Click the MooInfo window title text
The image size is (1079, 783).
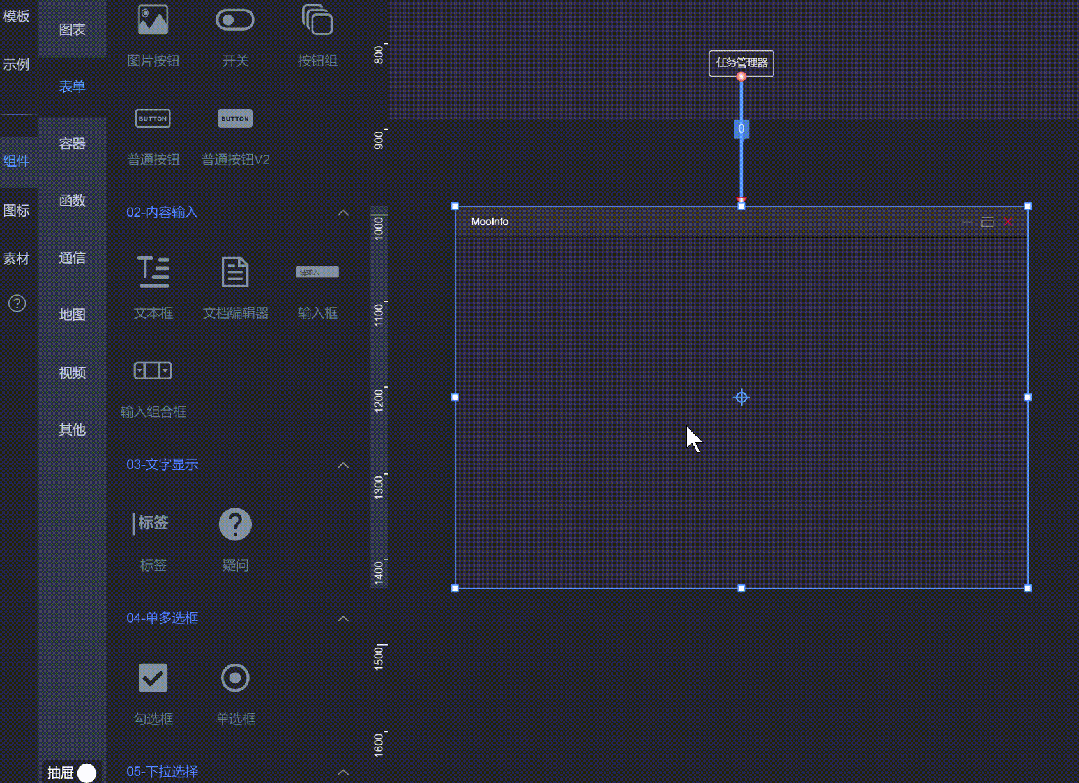click(x=489, y=222)
